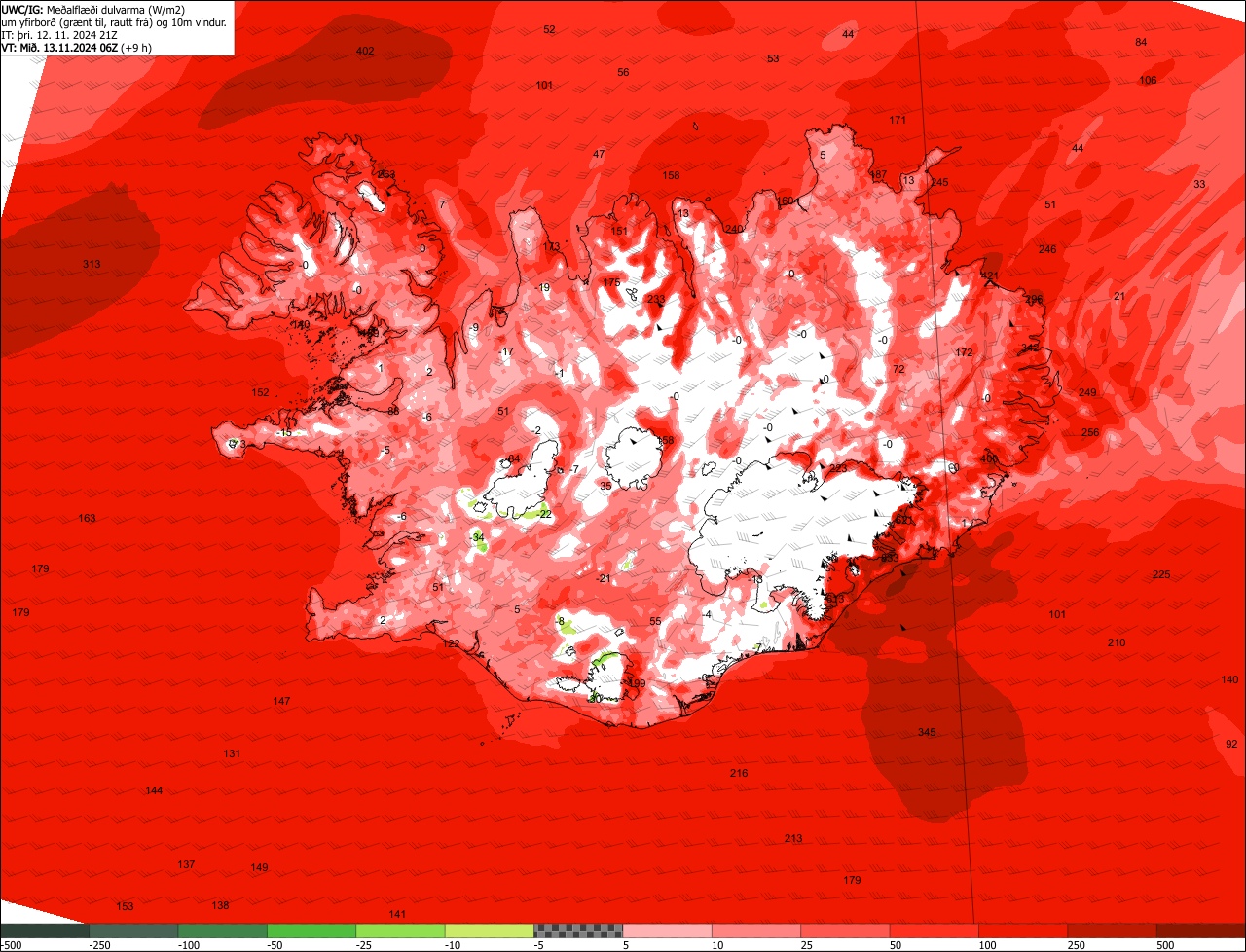The image size is (1246, 952).
Task: Select the legend swatch between 25 and 50
Action: coord(846,931)
